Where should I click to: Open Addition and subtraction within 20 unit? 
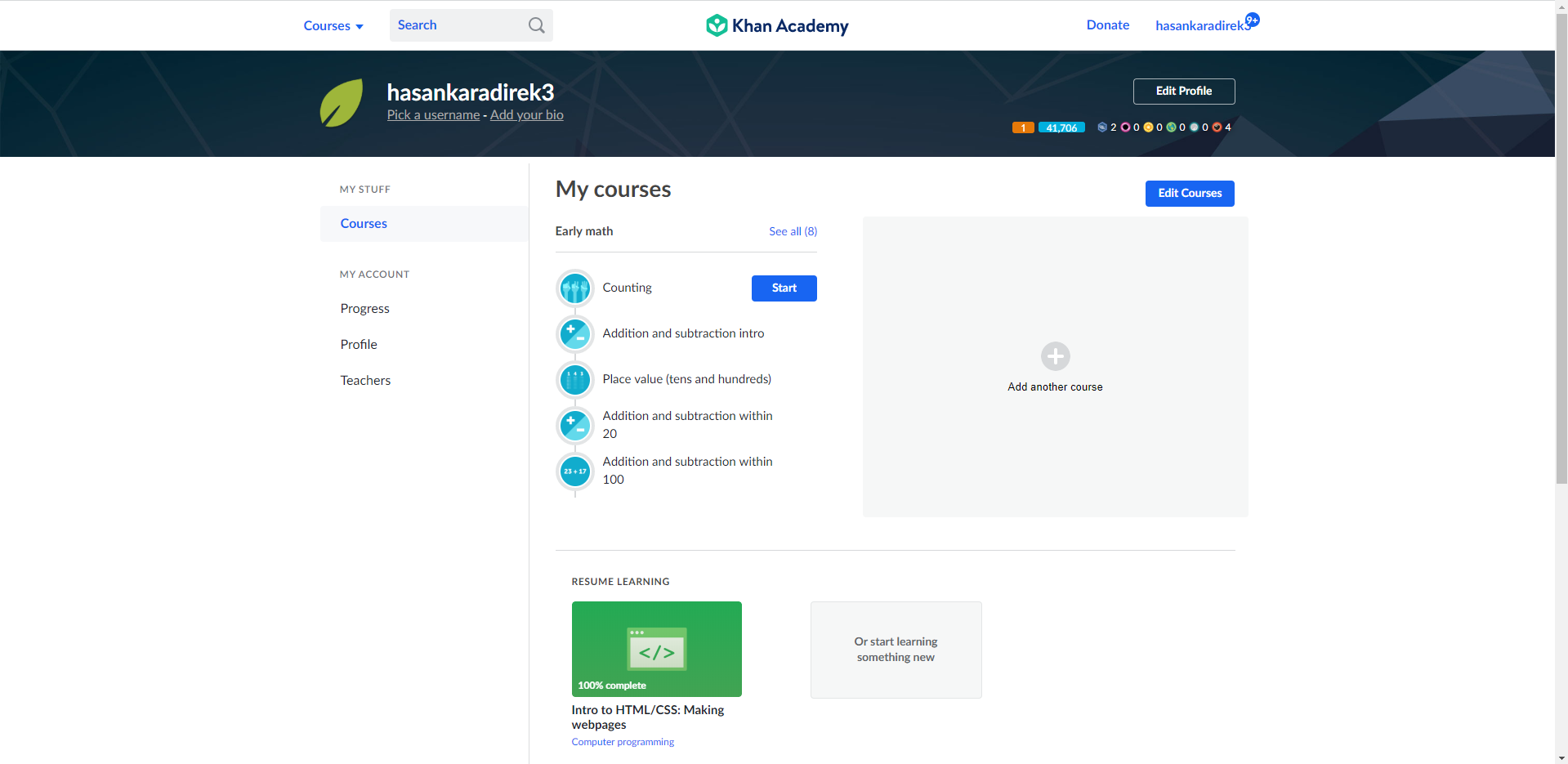coord(687,425)
